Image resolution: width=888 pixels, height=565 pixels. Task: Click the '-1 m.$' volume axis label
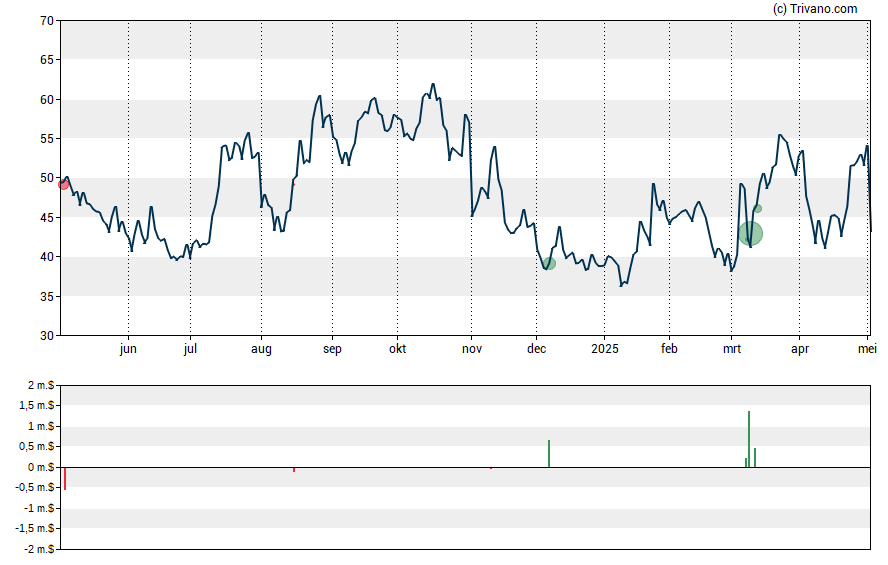coord(40,508)
